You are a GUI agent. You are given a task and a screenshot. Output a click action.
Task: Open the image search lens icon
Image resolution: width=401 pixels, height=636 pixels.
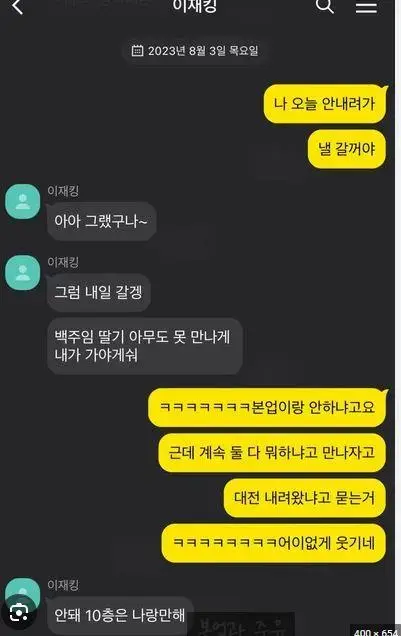point(18,612)
